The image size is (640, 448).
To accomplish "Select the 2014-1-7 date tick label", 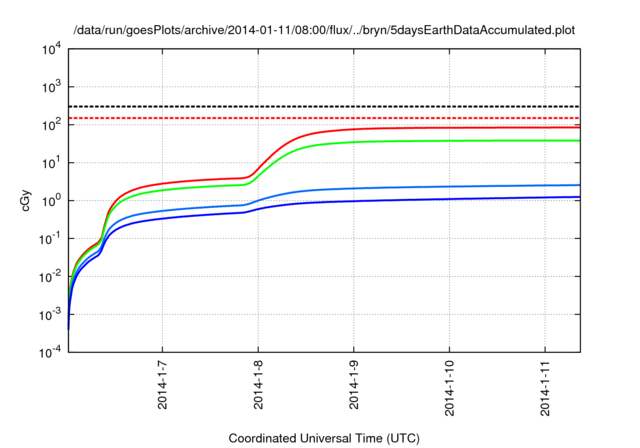I will coord(162,384).
